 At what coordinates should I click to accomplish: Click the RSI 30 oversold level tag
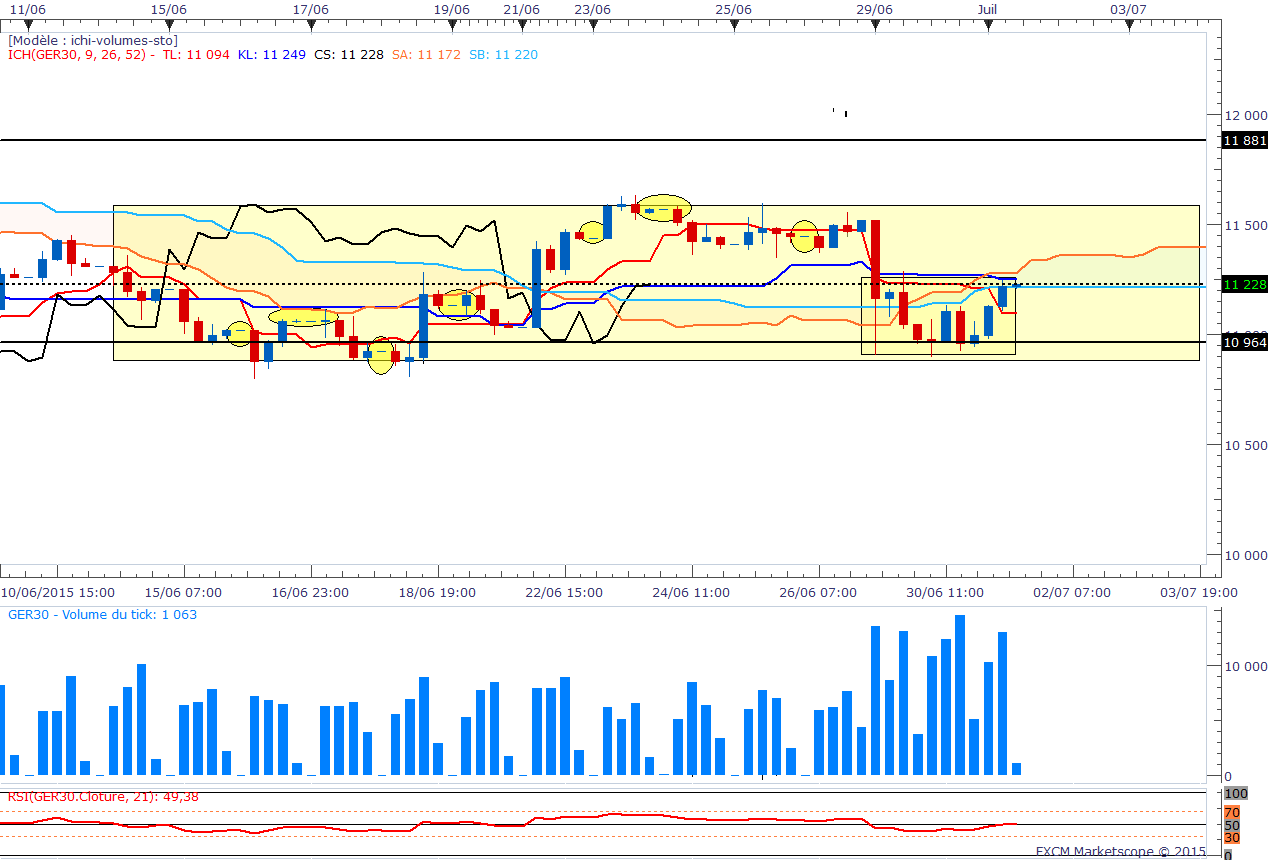point(1232,837)
